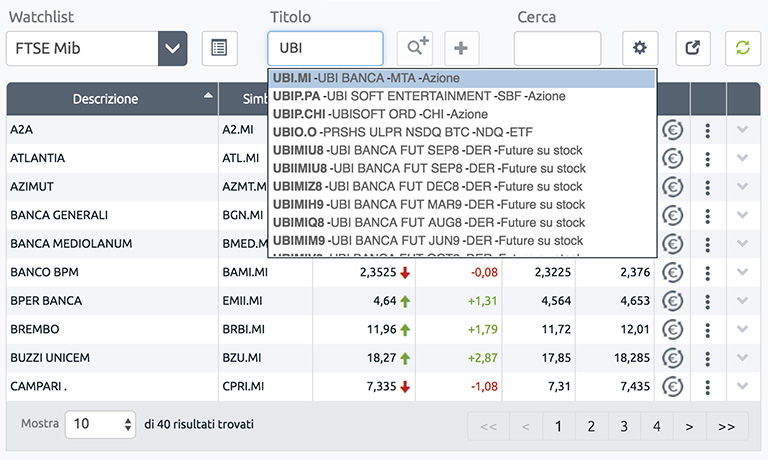This screenshot has width=768, height=460.
Task: Click the CAMPARI change -1,08
Action: [484, 387]
